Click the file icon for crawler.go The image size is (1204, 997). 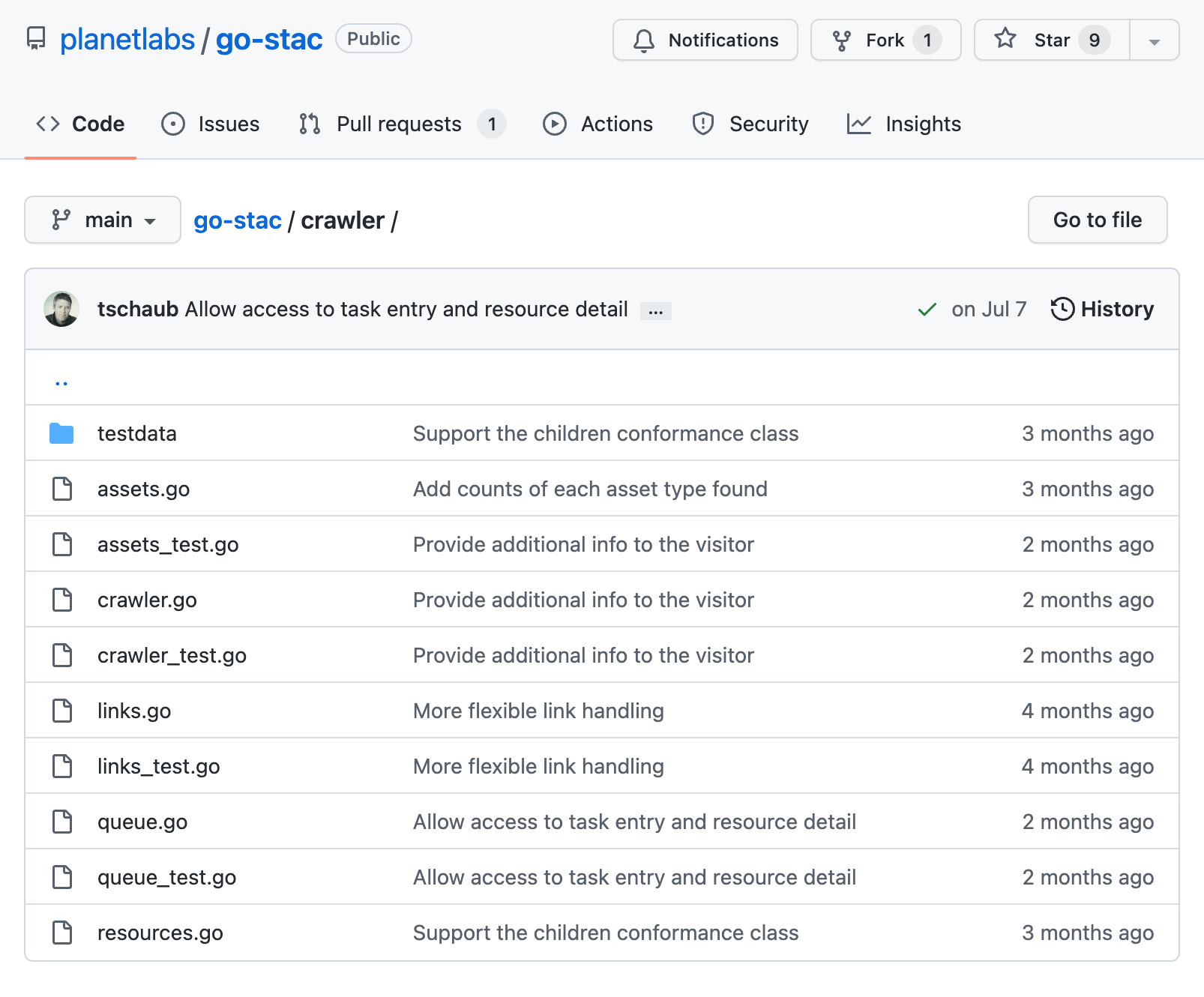tap(62, 600)
